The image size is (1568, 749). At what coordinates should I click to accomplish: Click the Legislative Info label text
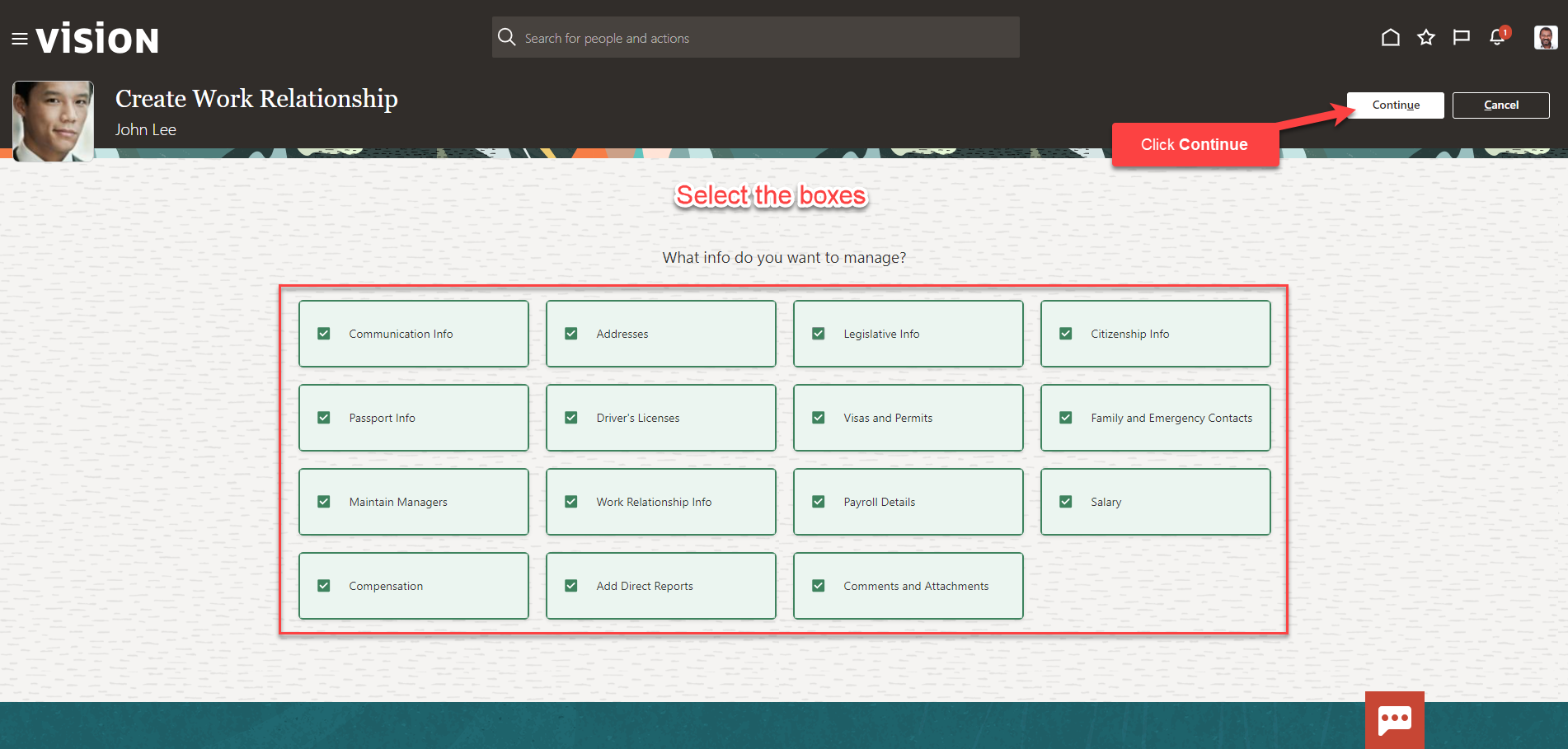click(881, 334)
